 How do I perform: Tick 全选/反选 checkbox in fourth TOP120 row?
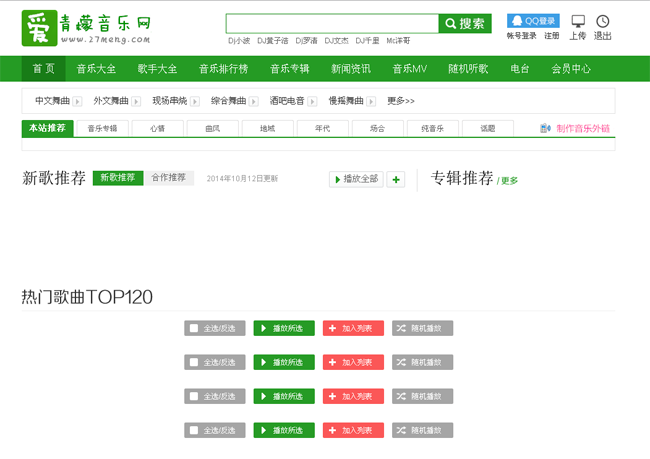tap(194, 430)
